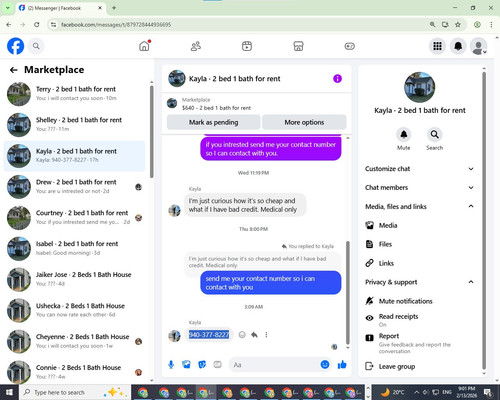Open Marketplace storefront icon in top navigation
The image size is (500, 400).
click(x=298, y=46)
